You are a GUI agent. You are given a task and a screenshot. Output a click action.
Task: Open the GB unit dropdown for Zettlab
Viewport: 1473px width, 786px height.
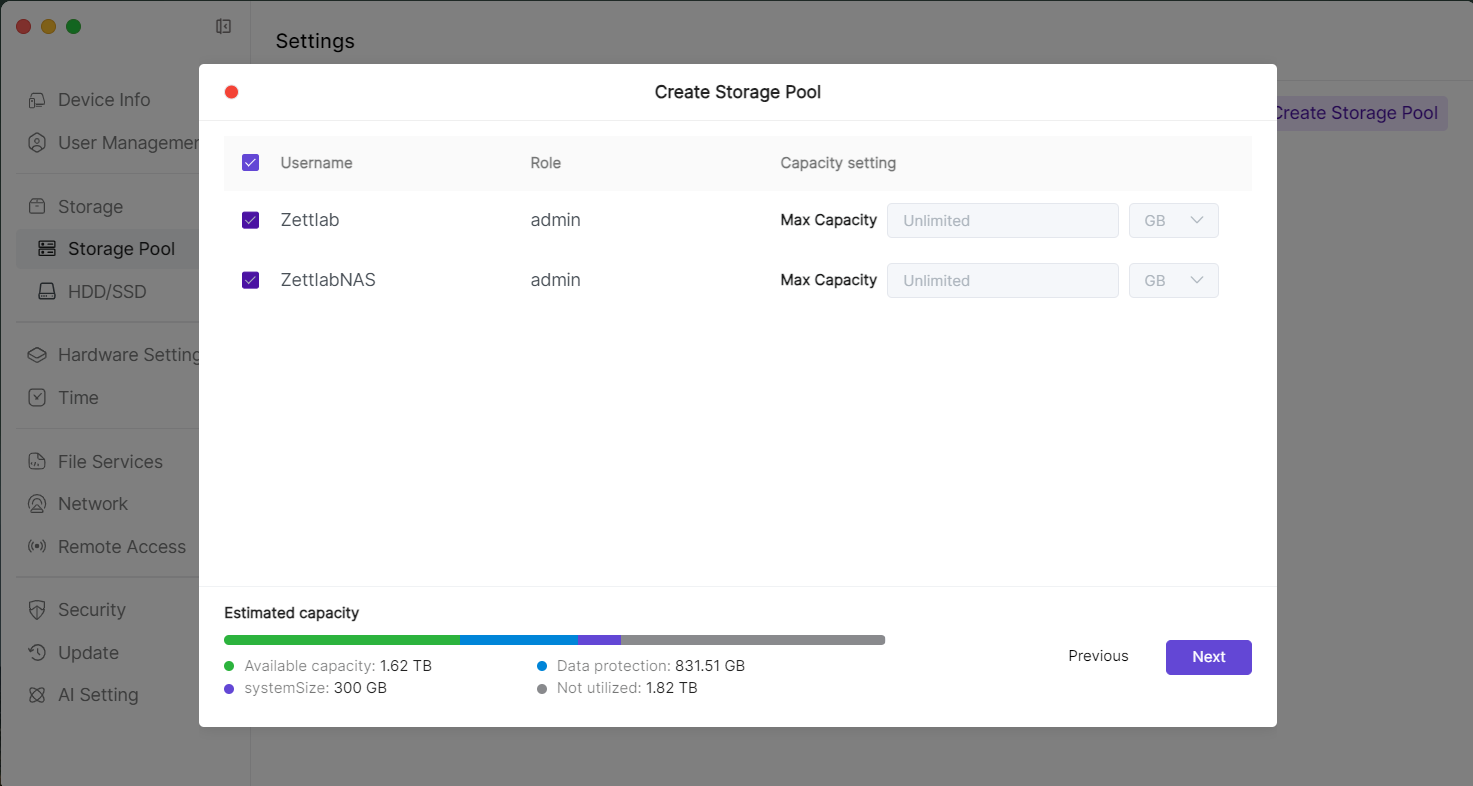tap(1173, 221)
